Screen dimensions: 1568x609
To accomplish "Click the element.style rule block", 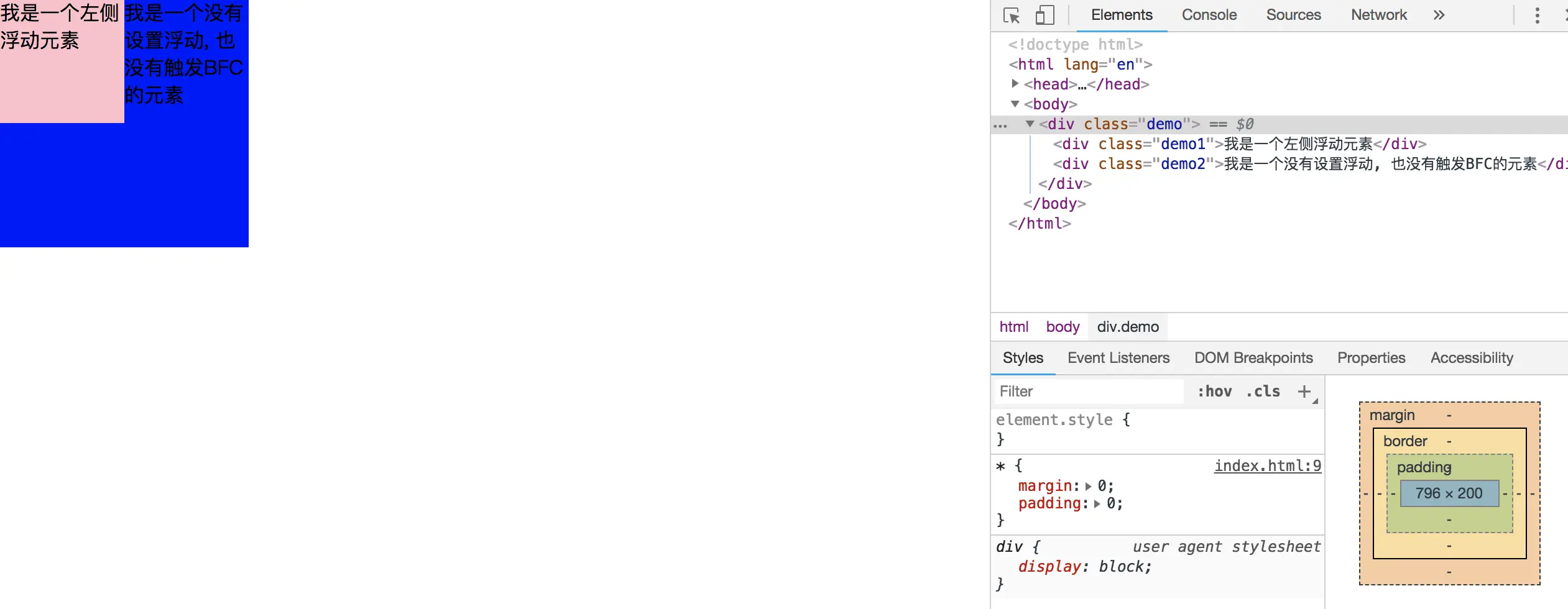I will point(1158,430).
